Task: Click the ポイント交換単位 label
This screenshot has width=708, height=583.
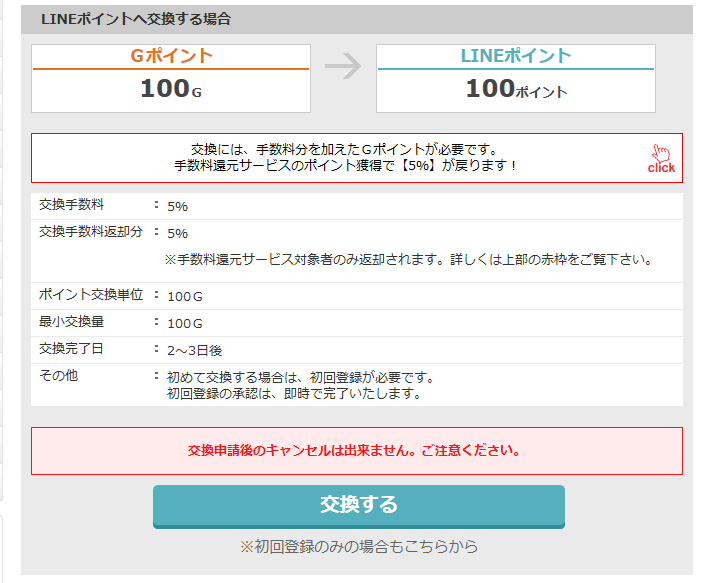Action: pos(91,294)
